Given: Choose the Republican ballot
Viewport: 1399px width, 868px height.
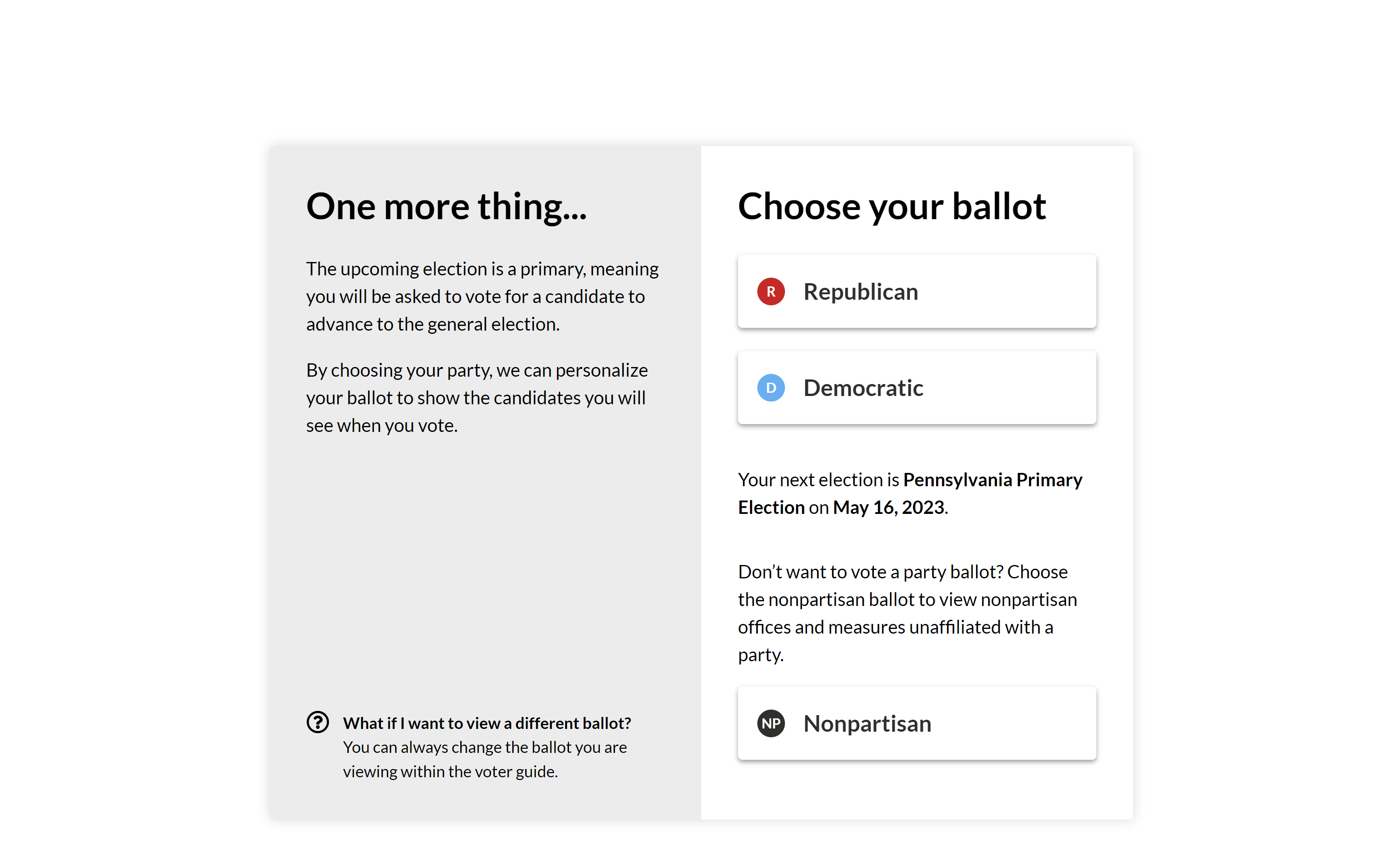Looking at the screenshot, I should pyautogui.click(x=917, y=291).
